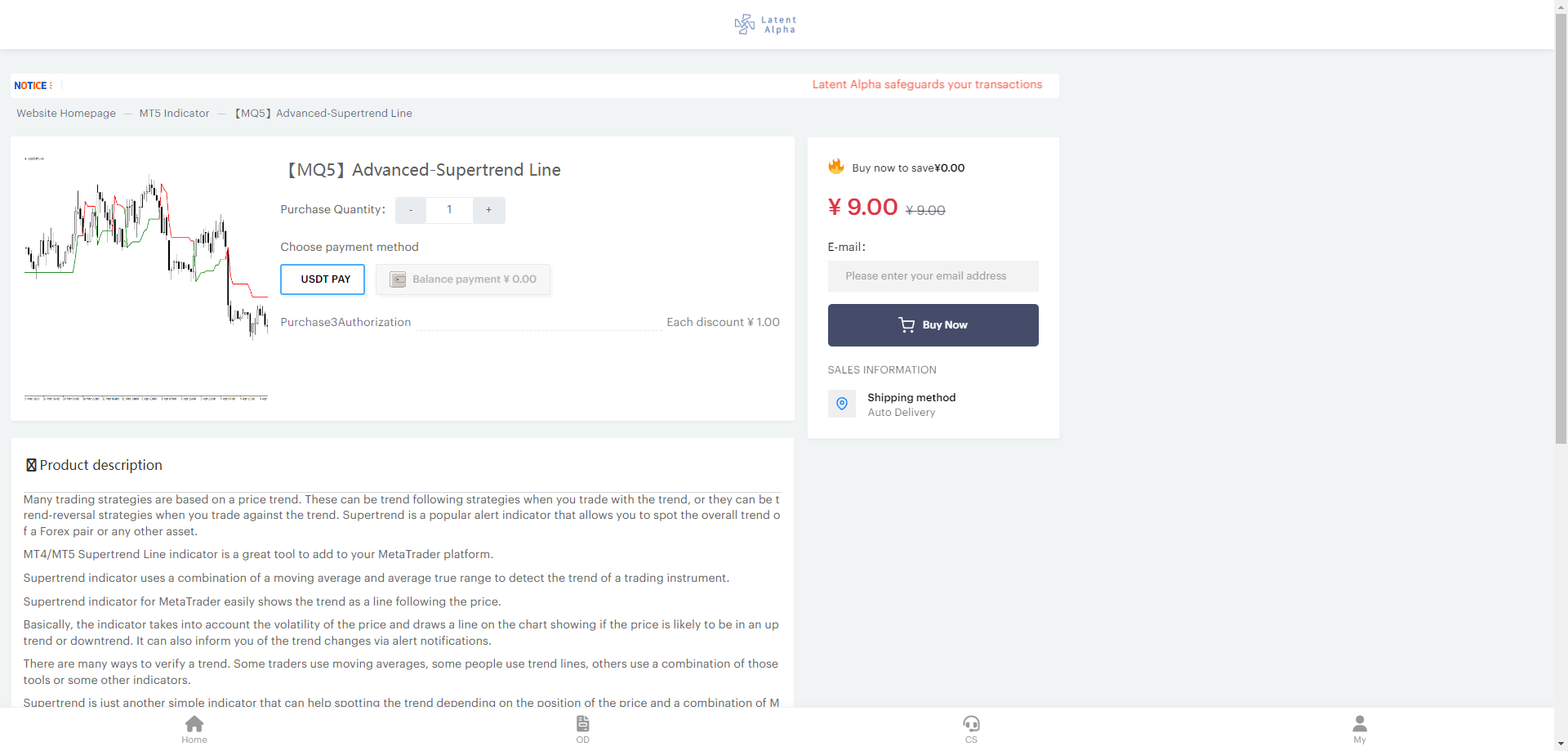Open the CS customer service headset icon
The width and height of the screenshot is (1568, 751).
click(x=971, y=724)
